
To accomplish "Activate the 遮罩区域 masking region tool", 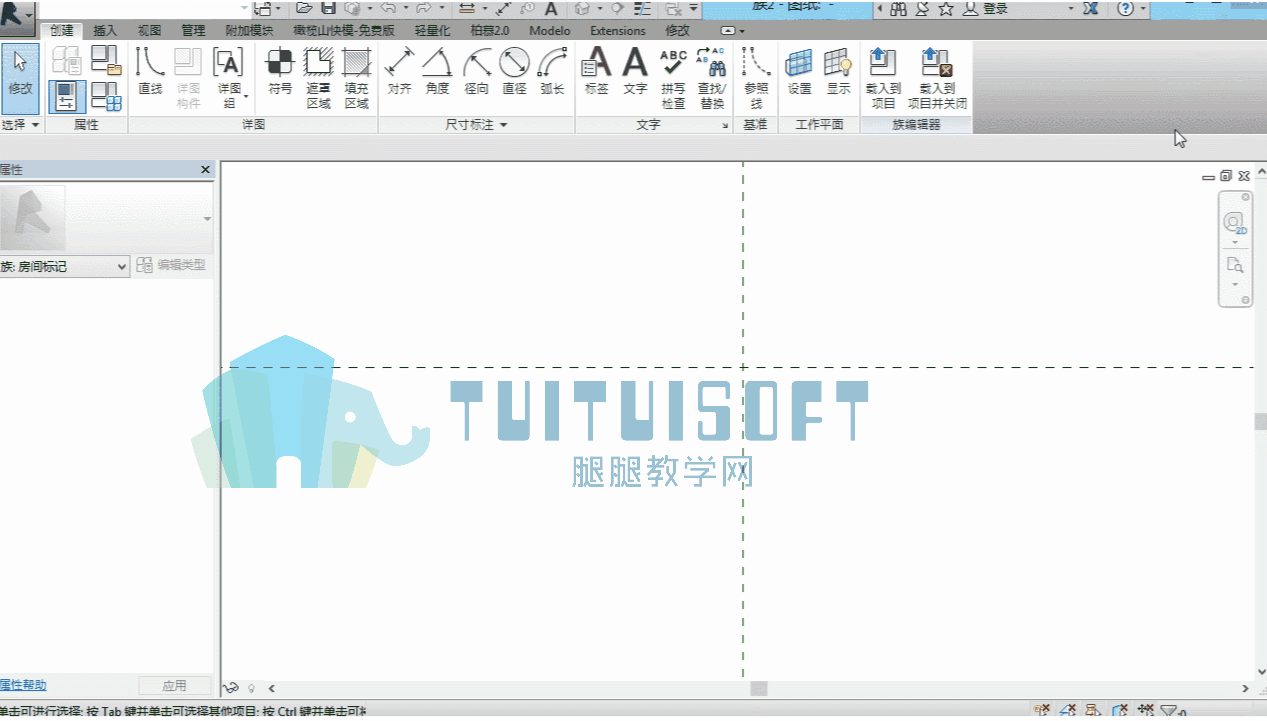I will click(x=319, y=78).
